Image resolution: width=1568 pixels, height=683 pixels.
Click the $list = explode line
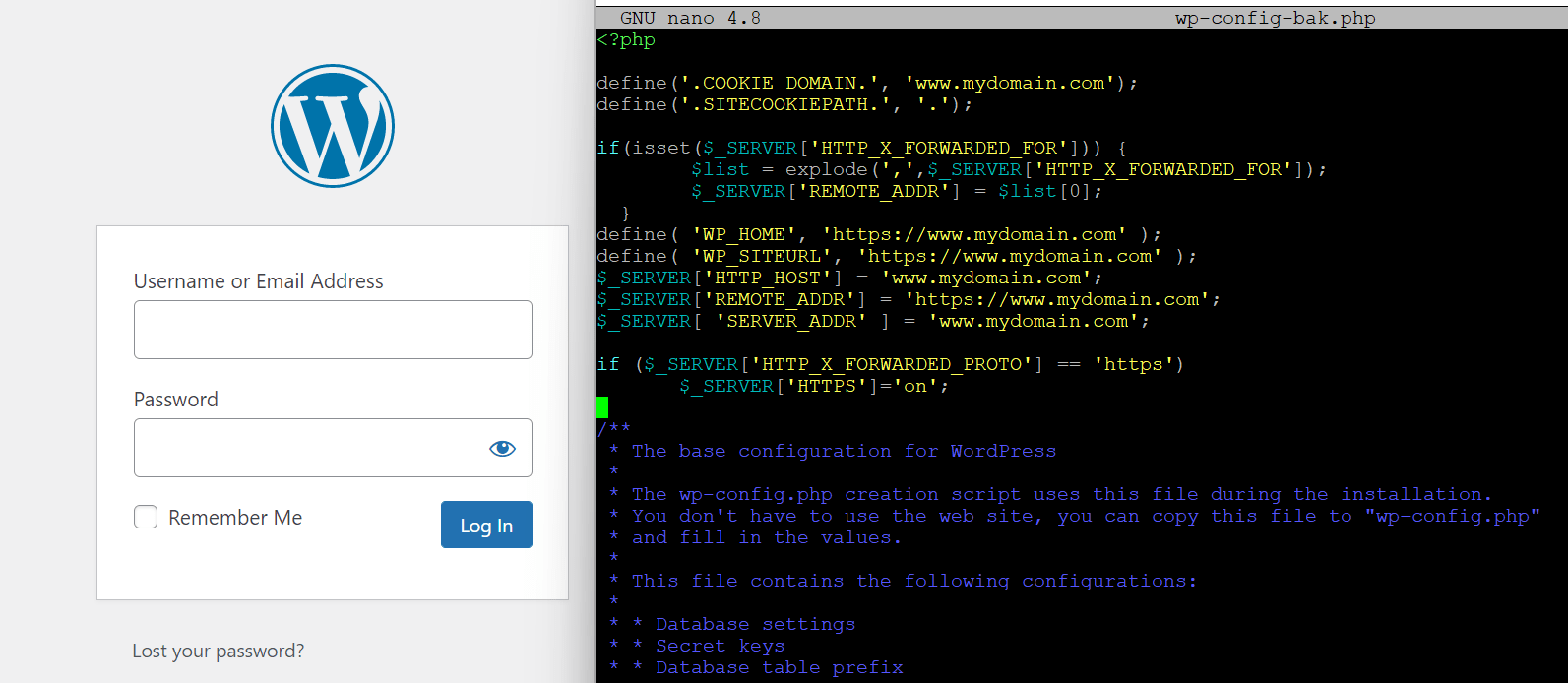click(x=1009, y=170)
